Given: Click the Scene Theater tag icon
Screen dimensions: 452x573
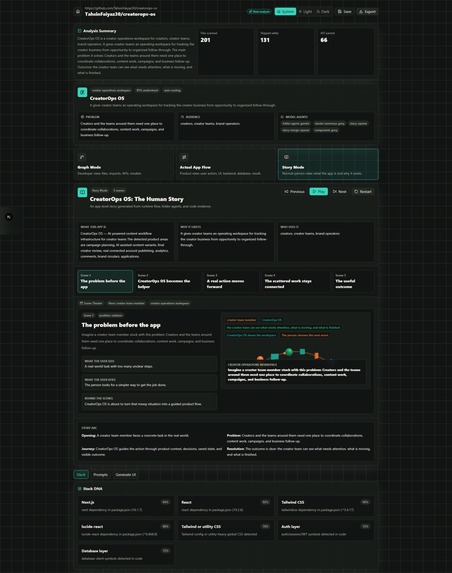Looking at the screenshot, I should click(x=81, y=303).
